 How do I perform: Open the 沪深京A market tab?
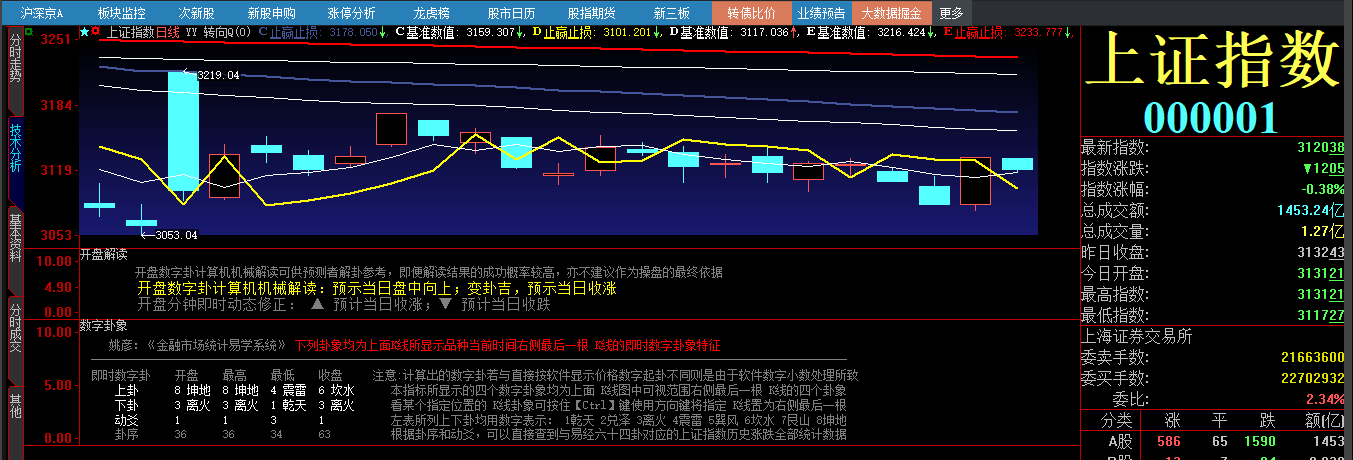[x=42, y=13]
